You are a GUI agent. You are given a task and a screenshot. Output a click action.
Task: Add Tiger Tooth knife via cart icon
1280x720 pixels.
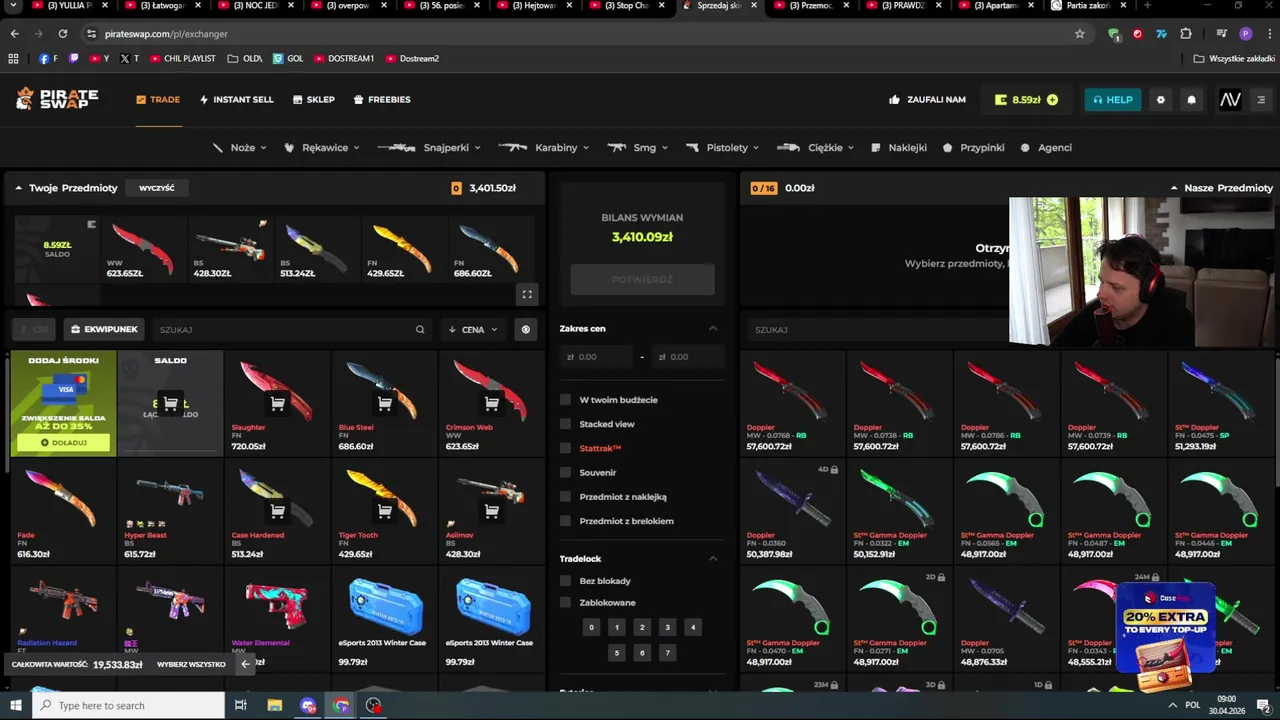coord(384,511)
